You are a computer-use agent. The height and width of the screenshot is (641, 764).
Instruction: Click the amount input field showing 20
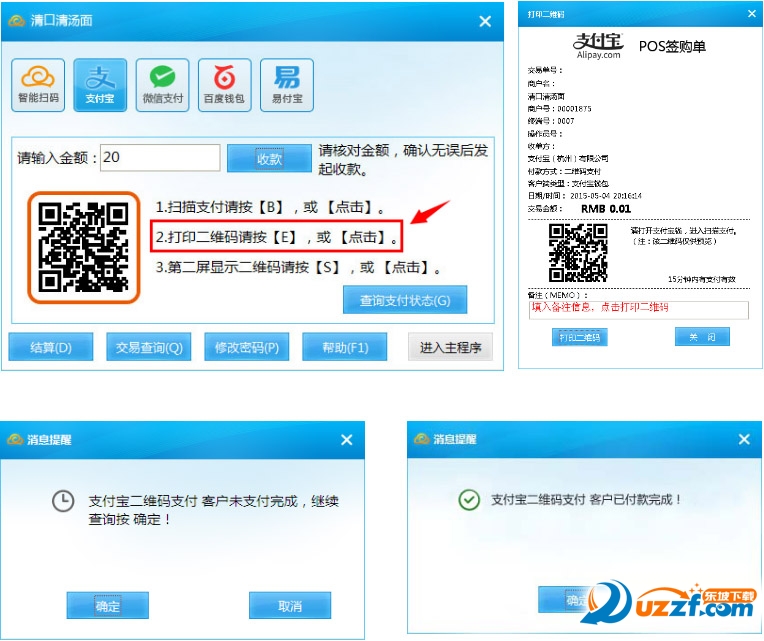point(160,157)
